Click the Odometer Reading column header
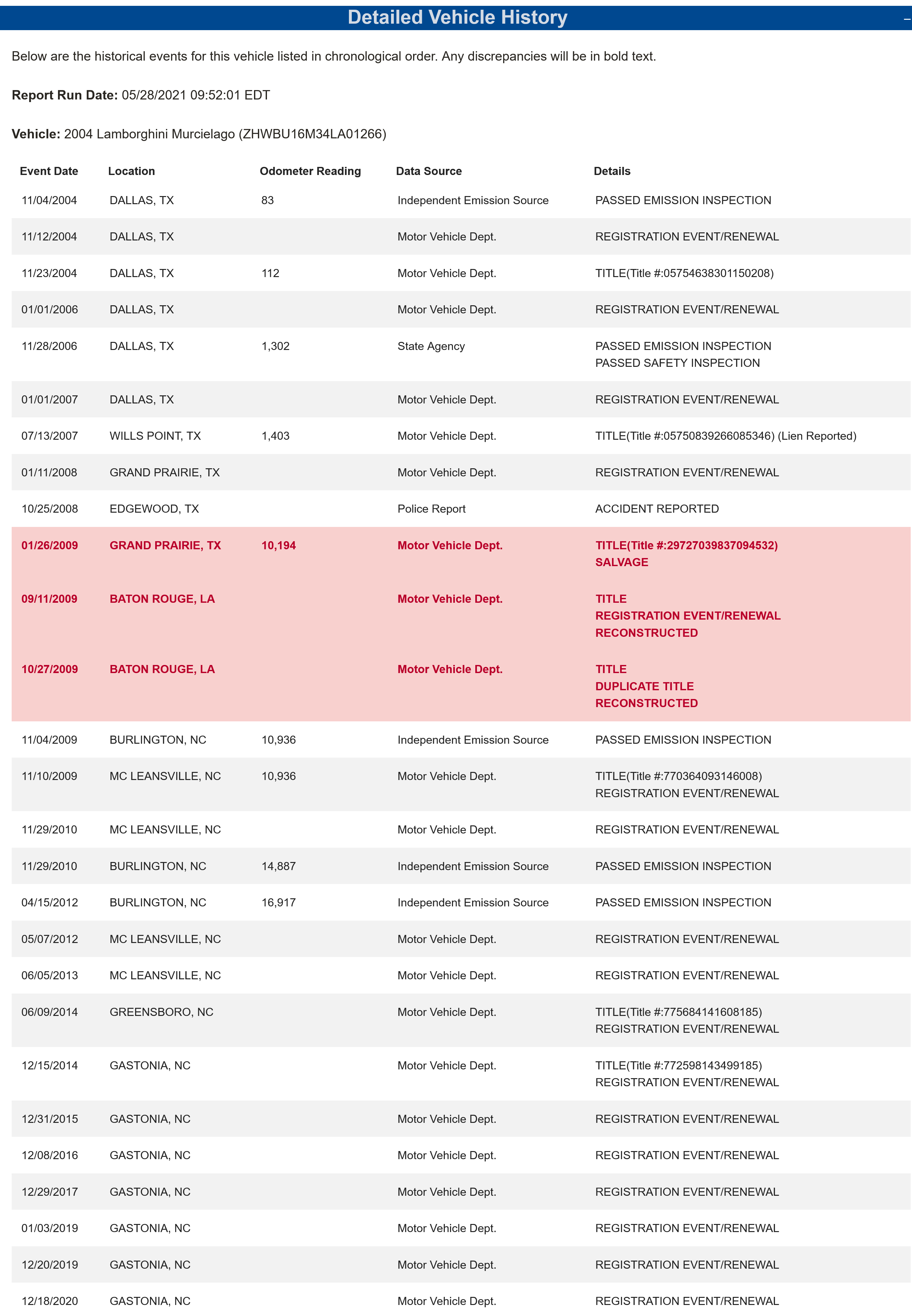912x1316 pixels. pos(310,171)
